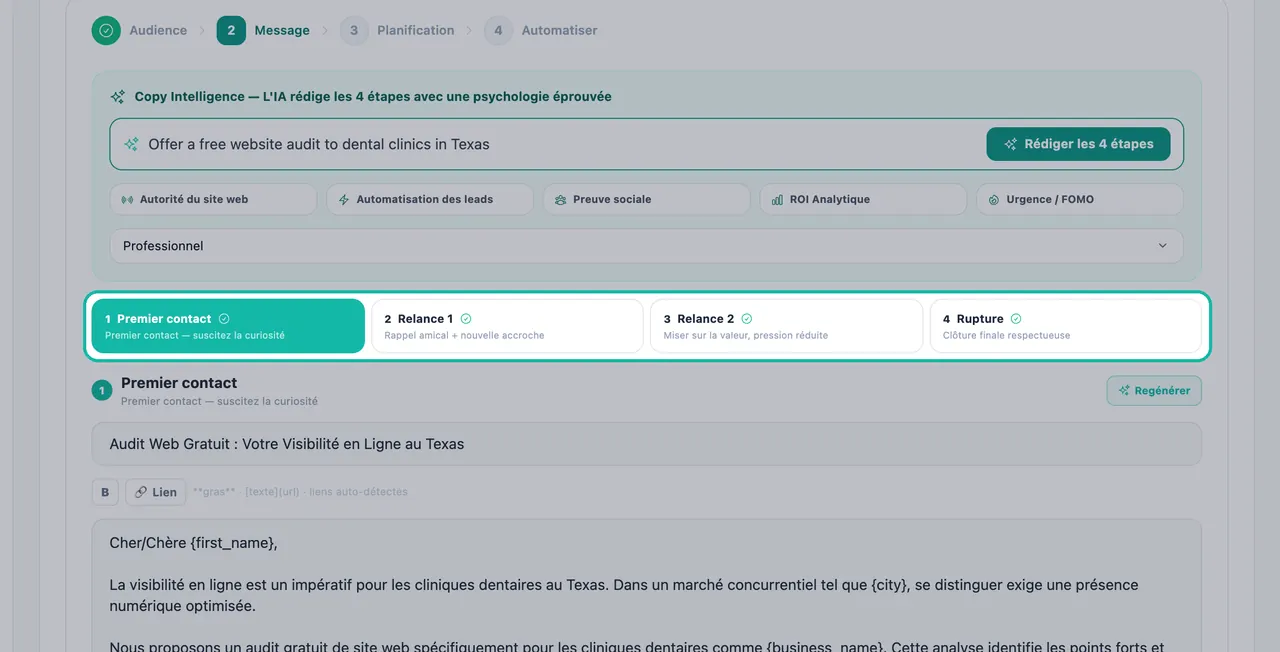This screenshot has width=1280, height=652.
Task: Click the email body starting Cher/Chère {first_name}
Action: 646,585
